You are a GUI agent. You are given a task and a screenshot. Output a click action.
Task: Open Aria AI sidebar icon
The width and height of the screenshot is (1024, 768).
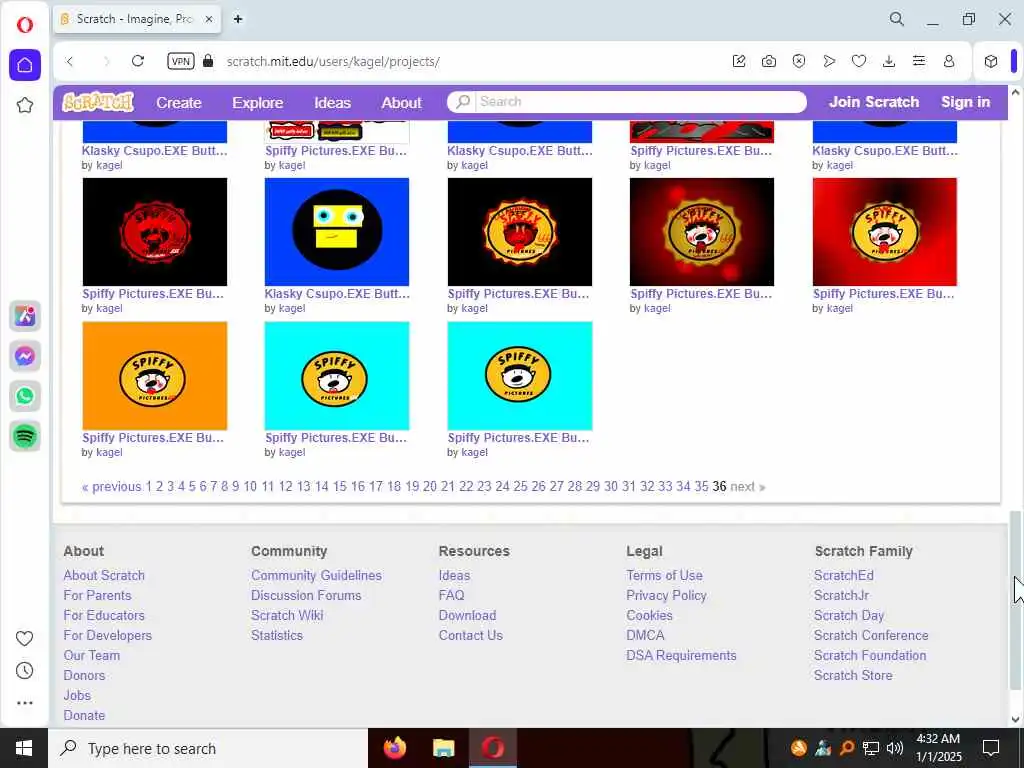coord(25,316)
